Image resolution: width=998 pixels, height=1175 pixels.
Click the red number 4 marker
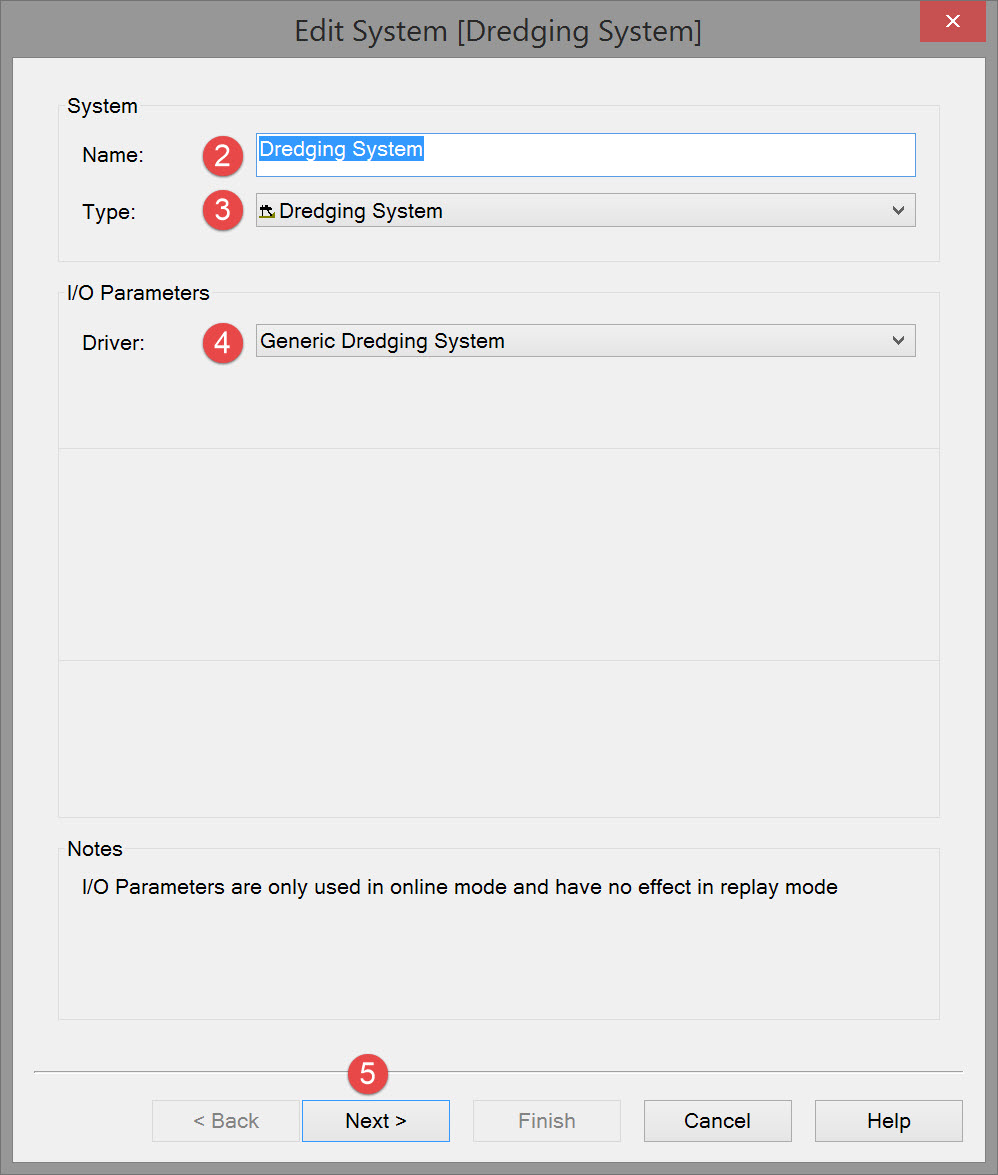click(x=223, y=343)
